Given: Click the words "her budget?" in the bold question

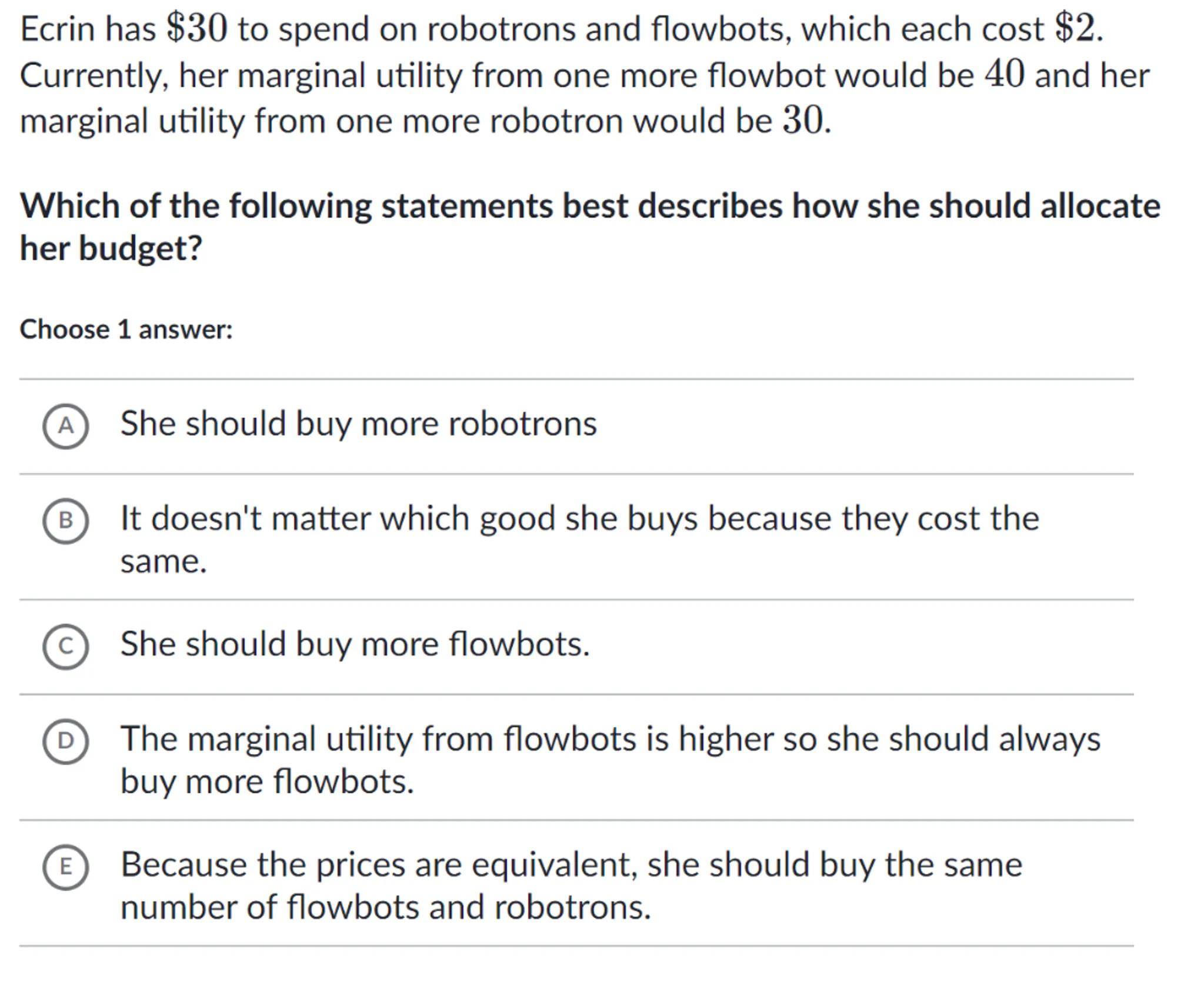Looking at the screenshot, I should point(111,248).
